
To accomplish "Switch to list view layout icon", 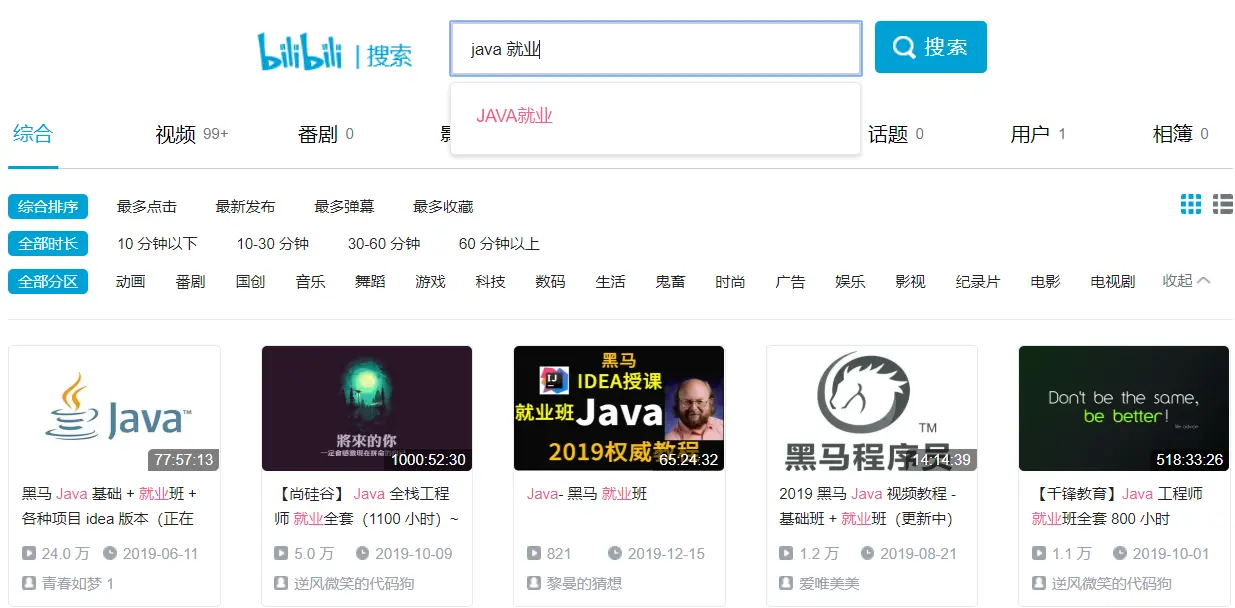I will click(x=1223, y=204).
